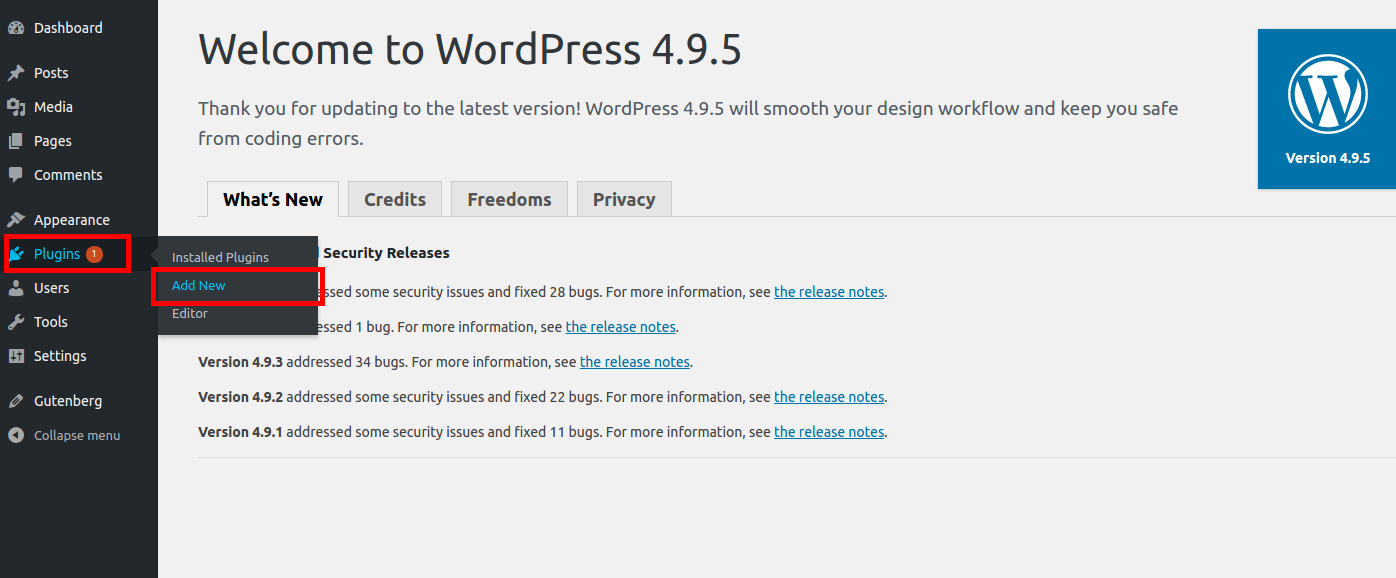Click the Tools wrench icon
The image size is (1396, 578).
point(16,322)
